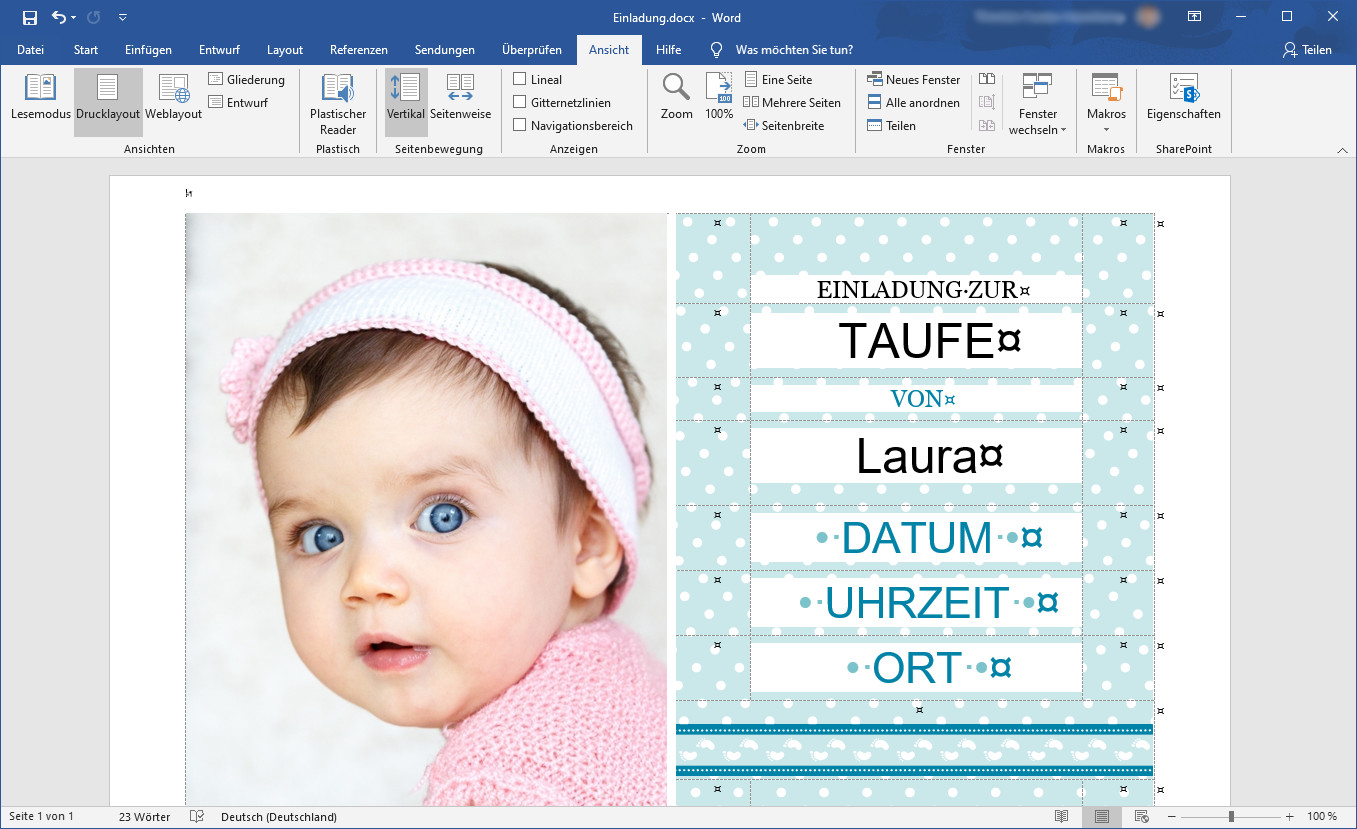This screenshot has height=829, width=1357.
Task: Switch to Lesemodus reading view
Action: coord(40,98)
